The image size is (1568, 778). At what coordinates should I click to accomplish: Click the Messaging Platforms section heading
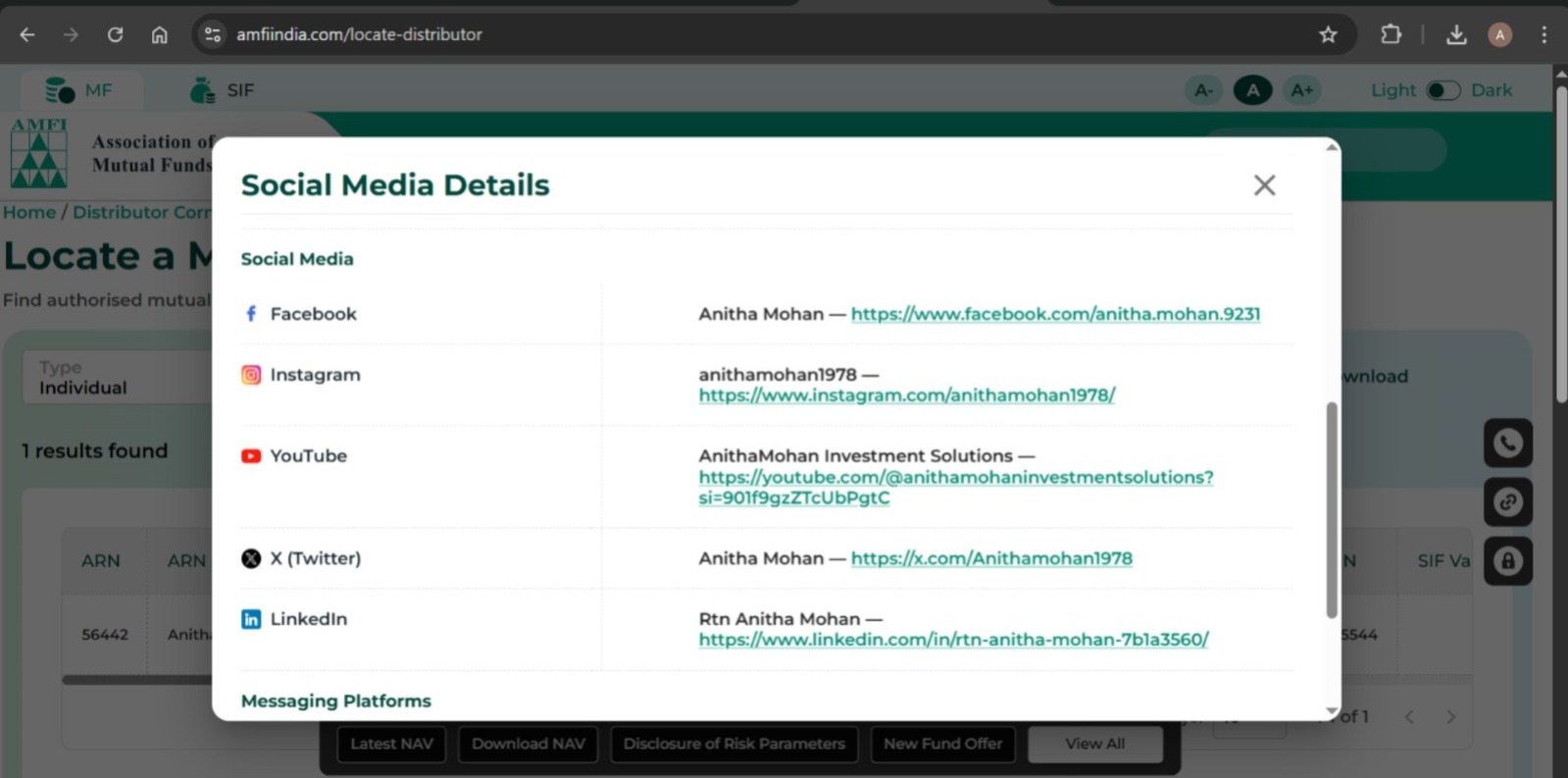coord(335,701)
